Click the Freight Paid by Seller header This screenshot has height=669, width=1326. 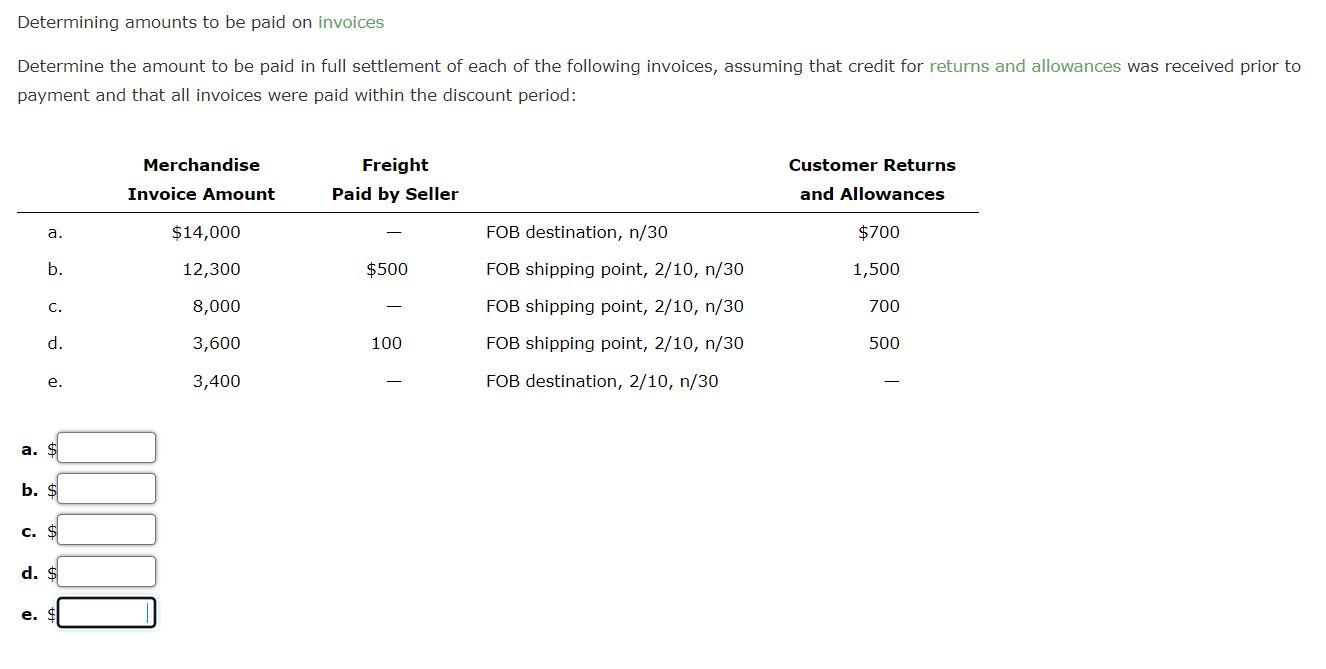(394, 179)
